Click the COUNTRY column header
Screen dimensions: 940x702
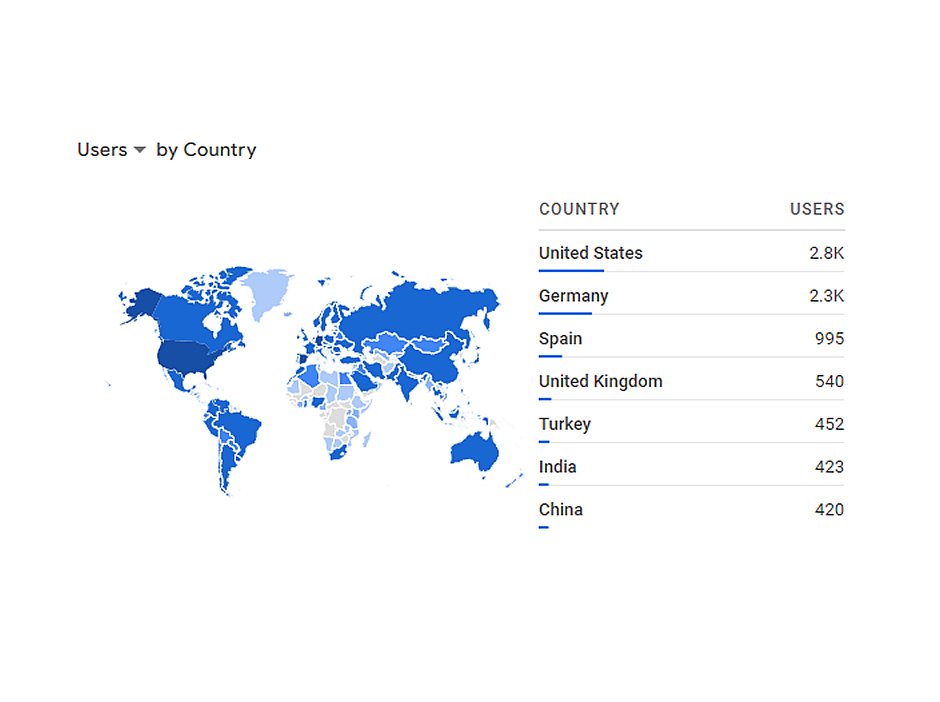tap(579, 209)
